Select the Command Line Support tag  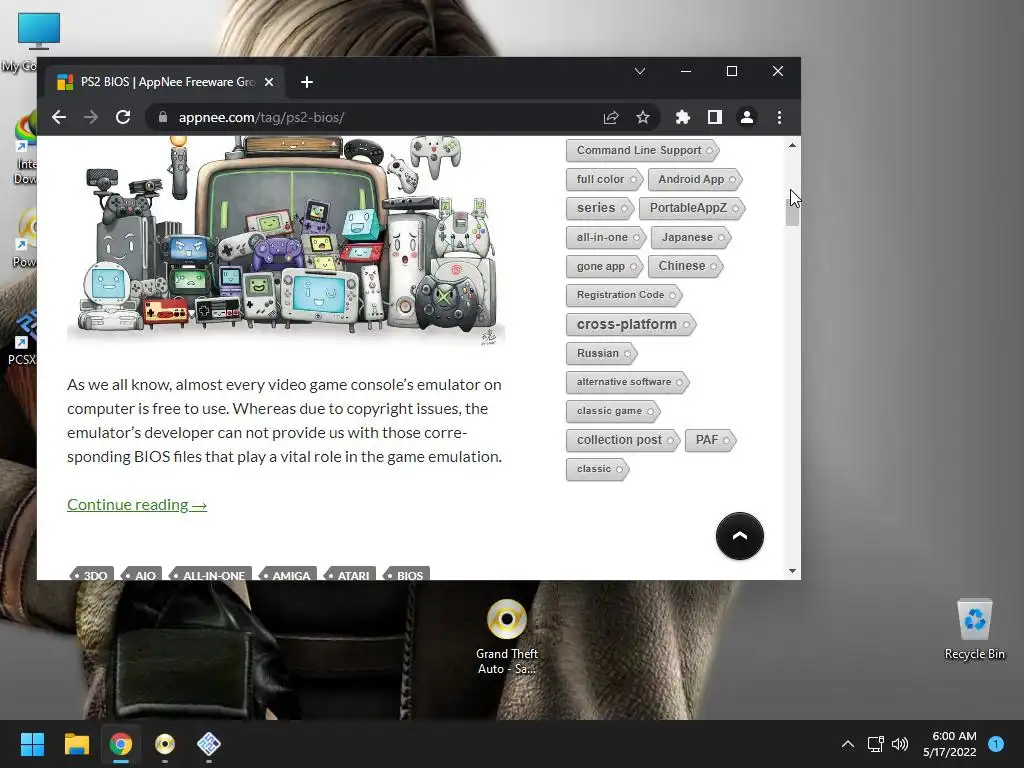tap(643, 151)
